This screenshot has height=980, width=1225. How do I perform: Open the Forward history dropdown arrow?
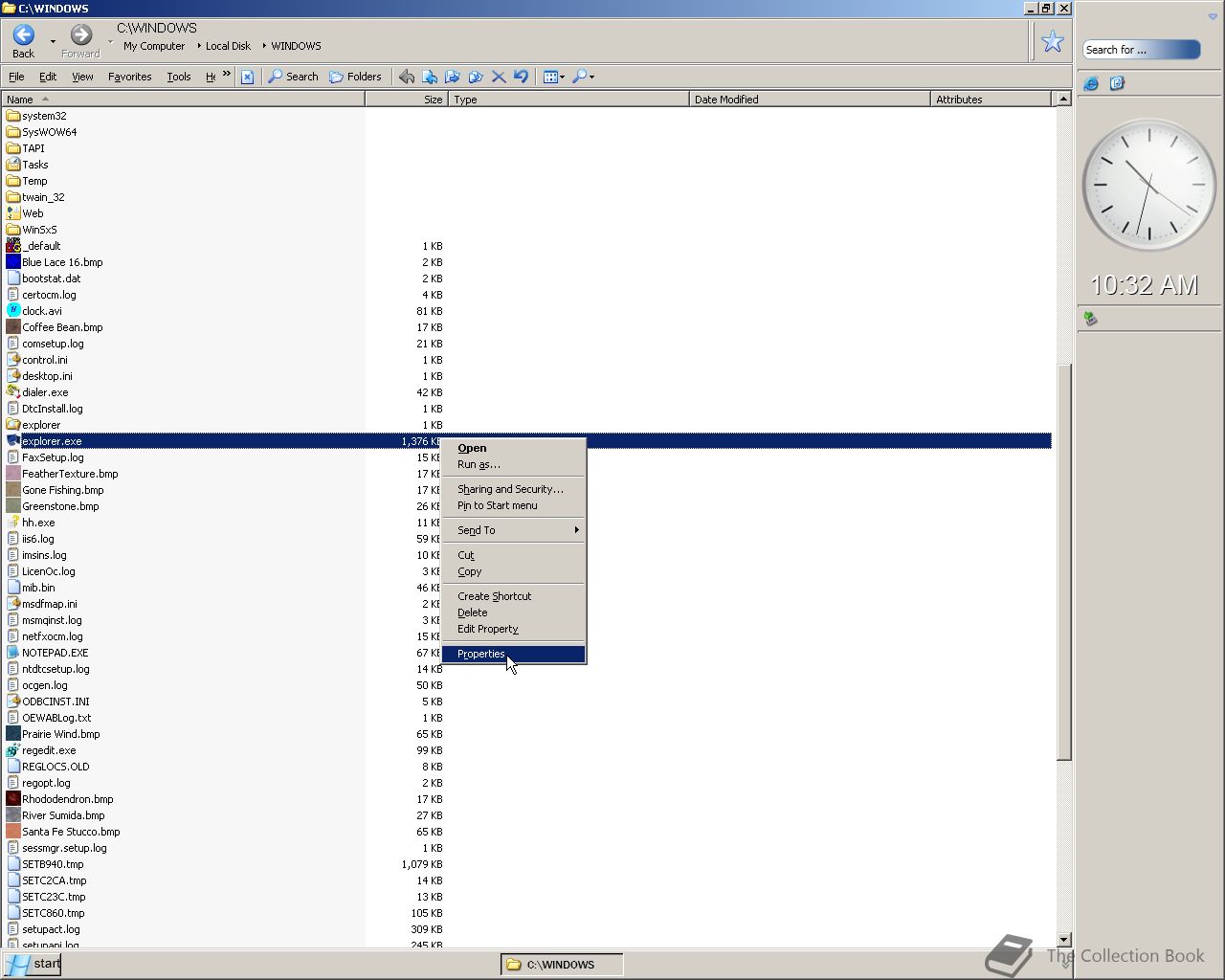point(110,41)
